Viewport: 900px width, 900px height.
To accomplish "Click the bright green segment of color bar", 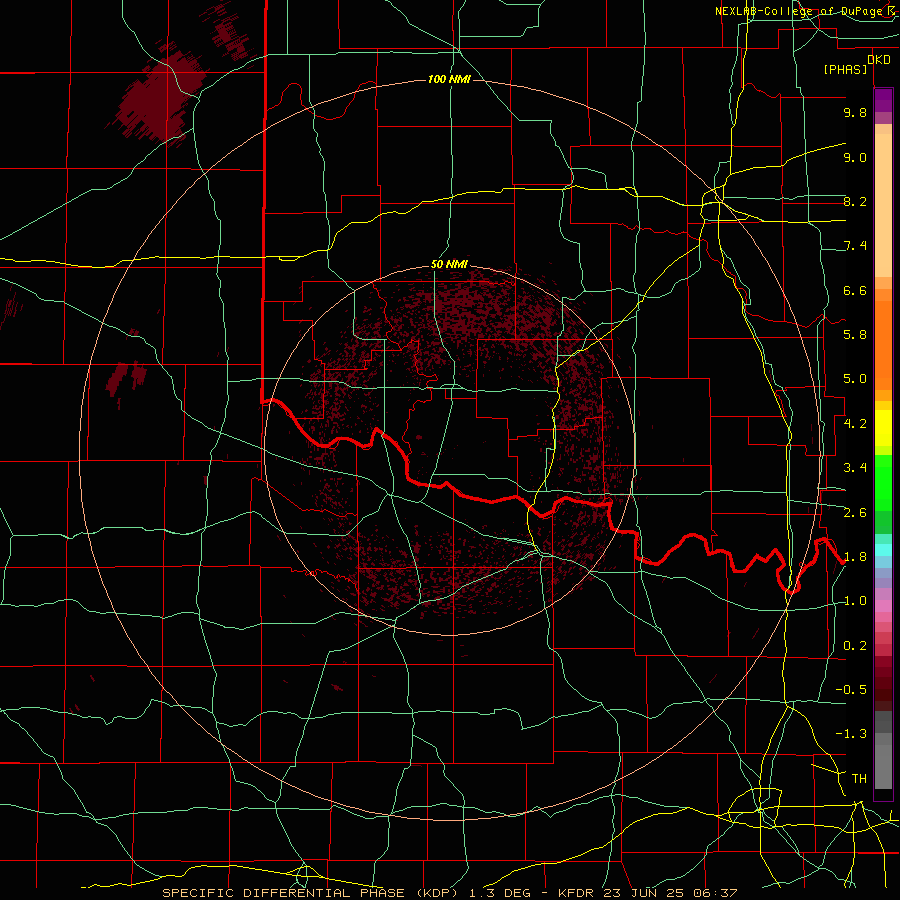I will [x=883, y=483].
